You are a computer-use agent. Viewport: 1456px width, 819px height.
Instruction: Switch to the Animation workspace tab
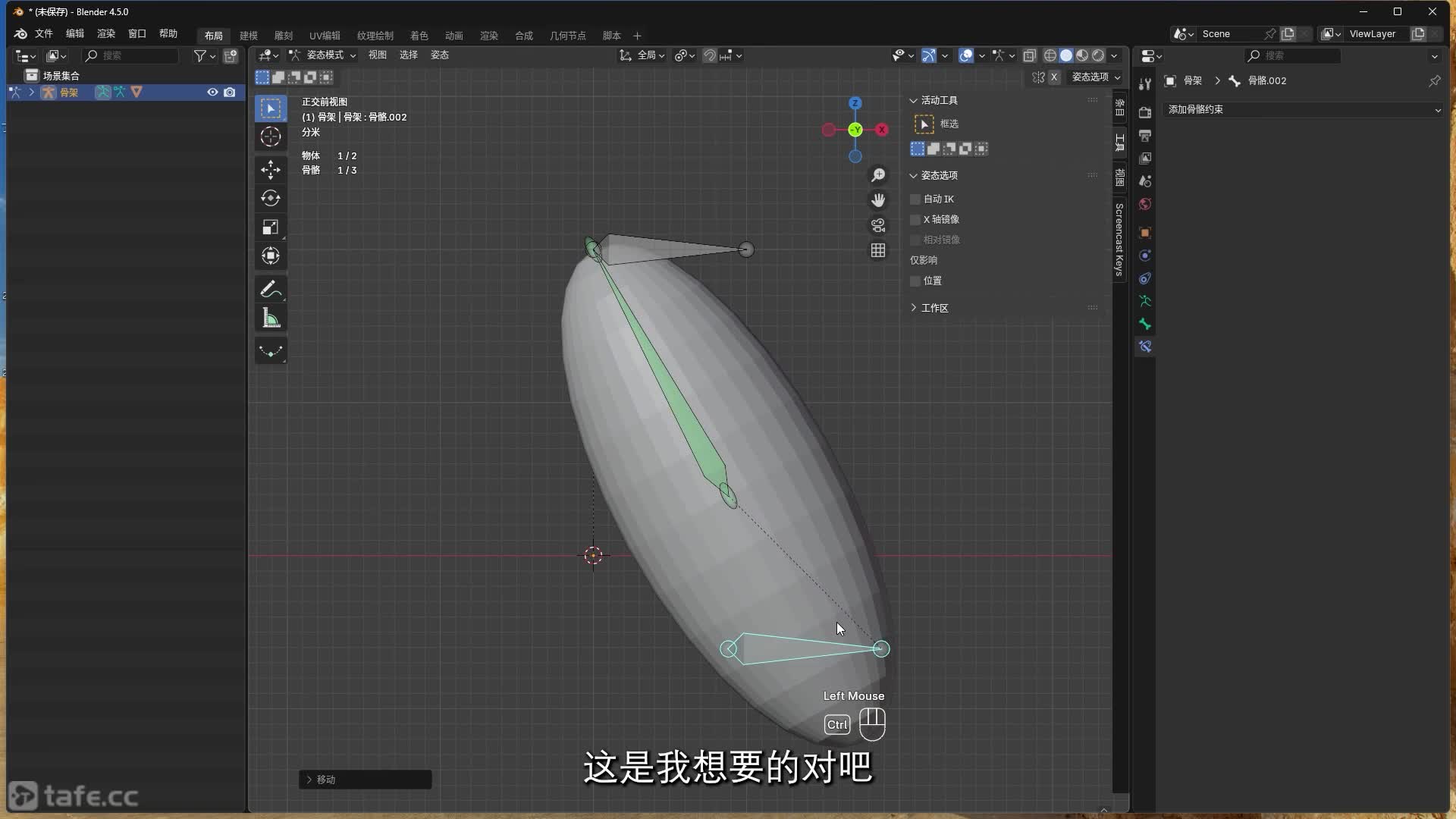(x=454, y=36)
